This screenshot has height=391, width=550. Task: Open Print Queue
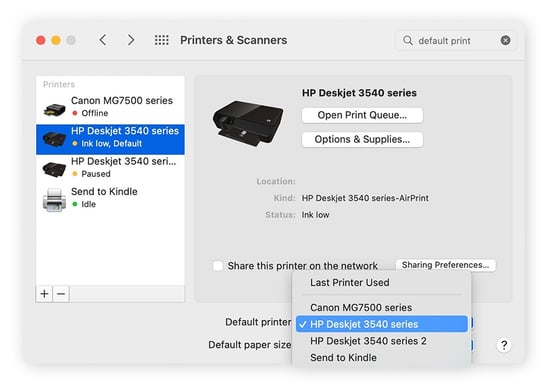click(362, 115)
